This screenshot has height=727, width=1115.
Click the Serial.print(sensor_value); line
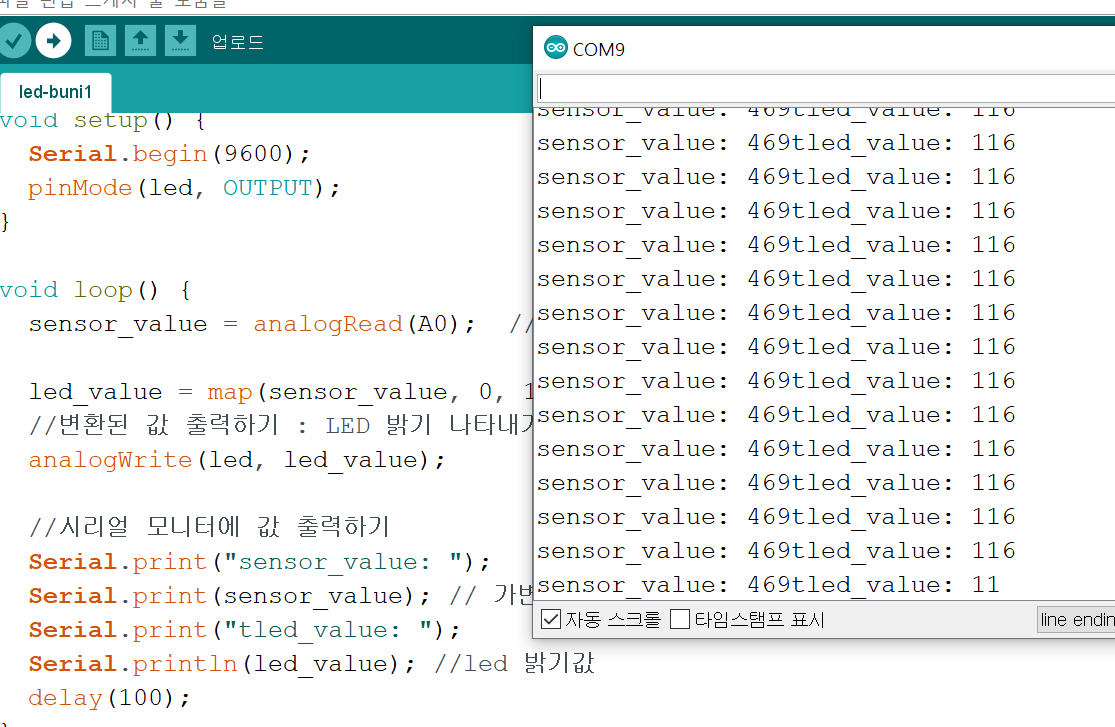tap(229, 596)
